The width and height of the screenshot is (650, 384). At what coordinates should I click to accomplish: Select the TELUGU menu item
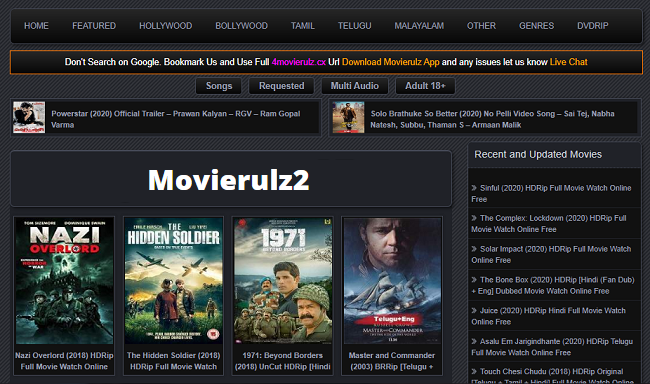pos(354,26)
